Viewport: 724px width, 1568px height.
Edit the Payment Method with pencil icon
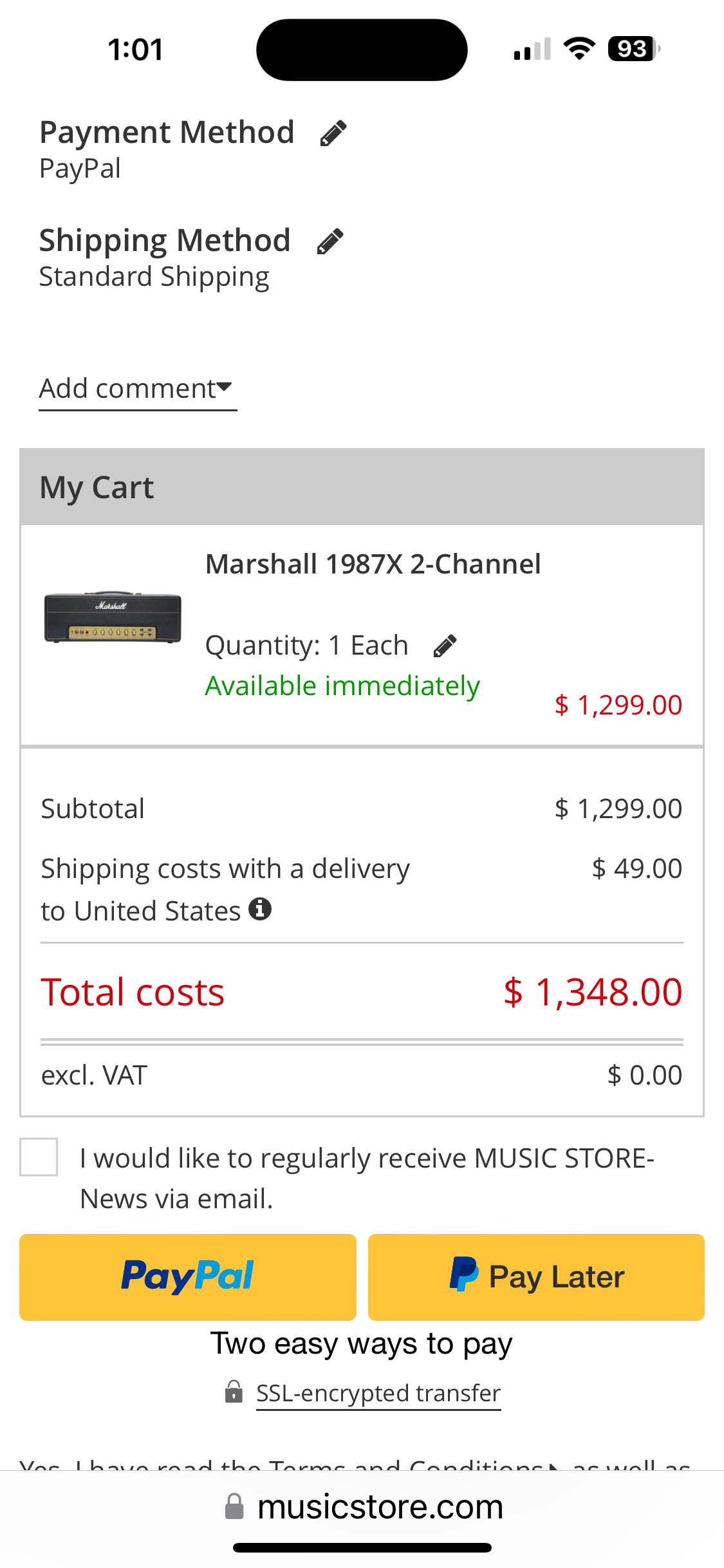point(333,133)
